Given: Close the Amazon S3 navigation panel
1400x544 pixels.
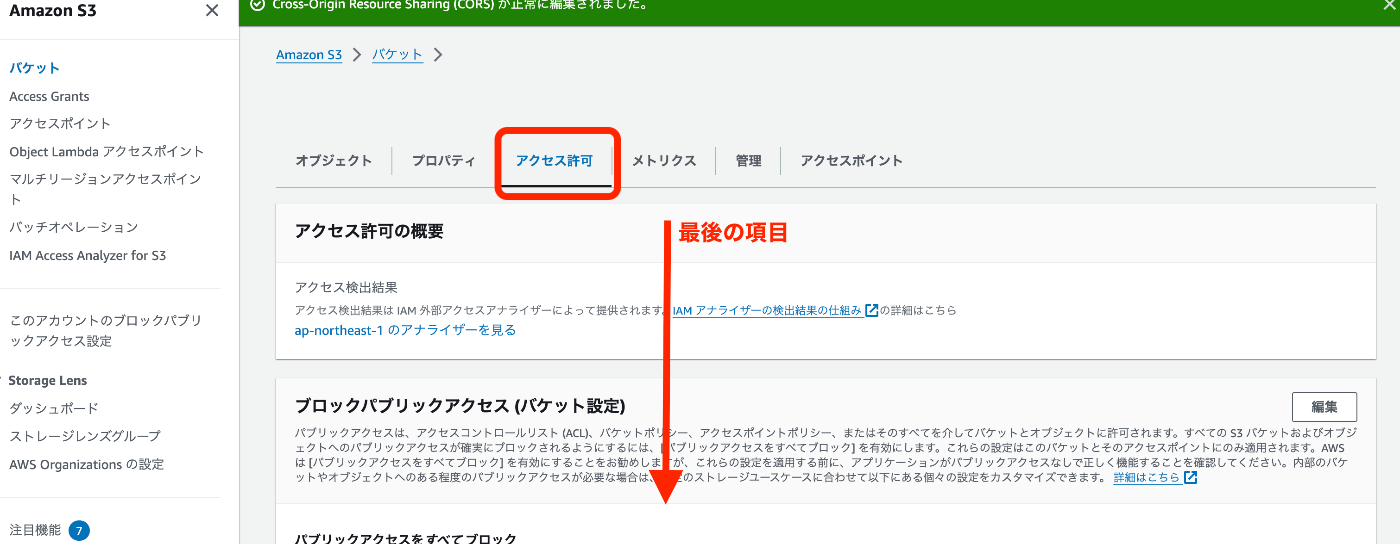Looking at the screenshot, I should [x=212, y=11].
